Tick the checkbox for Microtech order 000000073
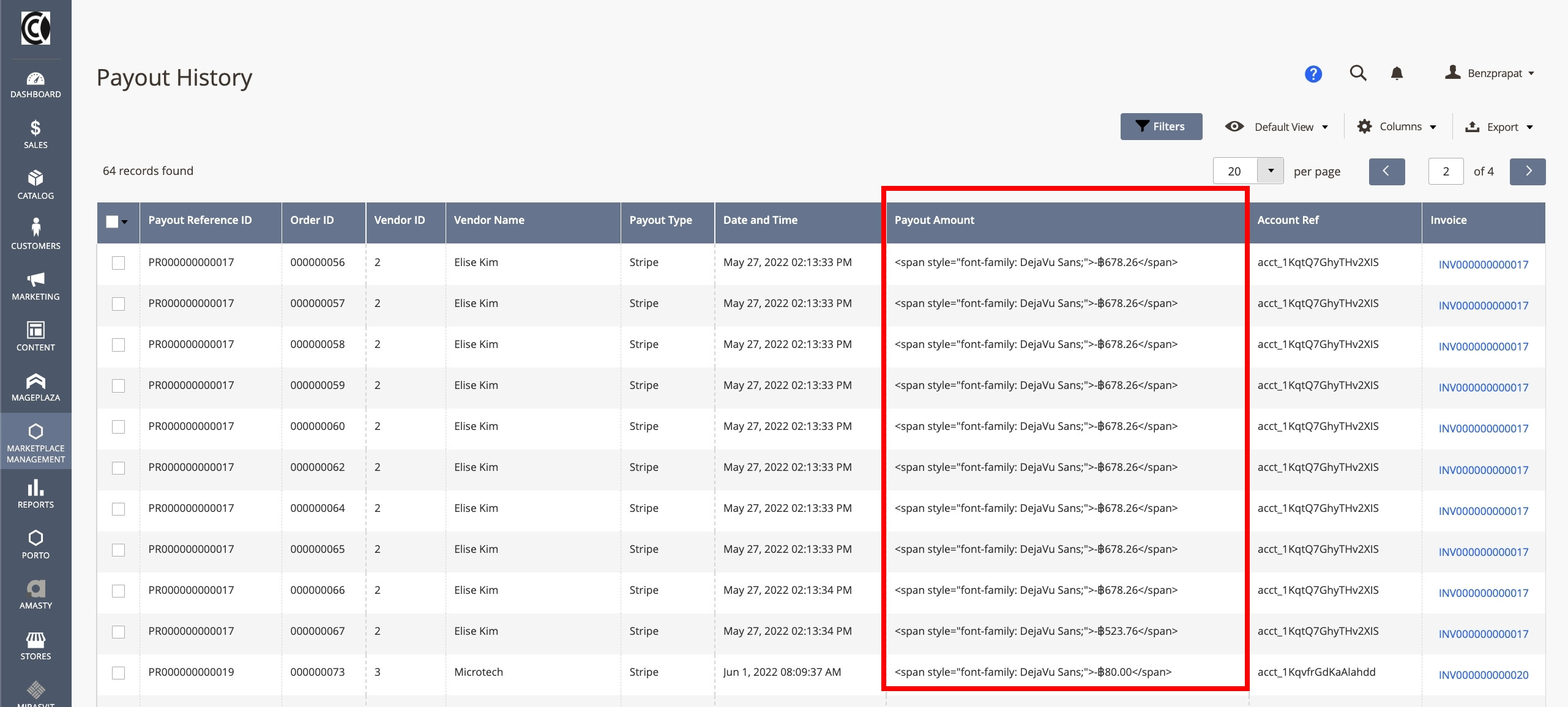This screenshot has height=707, width=1568. pos(119,673)
